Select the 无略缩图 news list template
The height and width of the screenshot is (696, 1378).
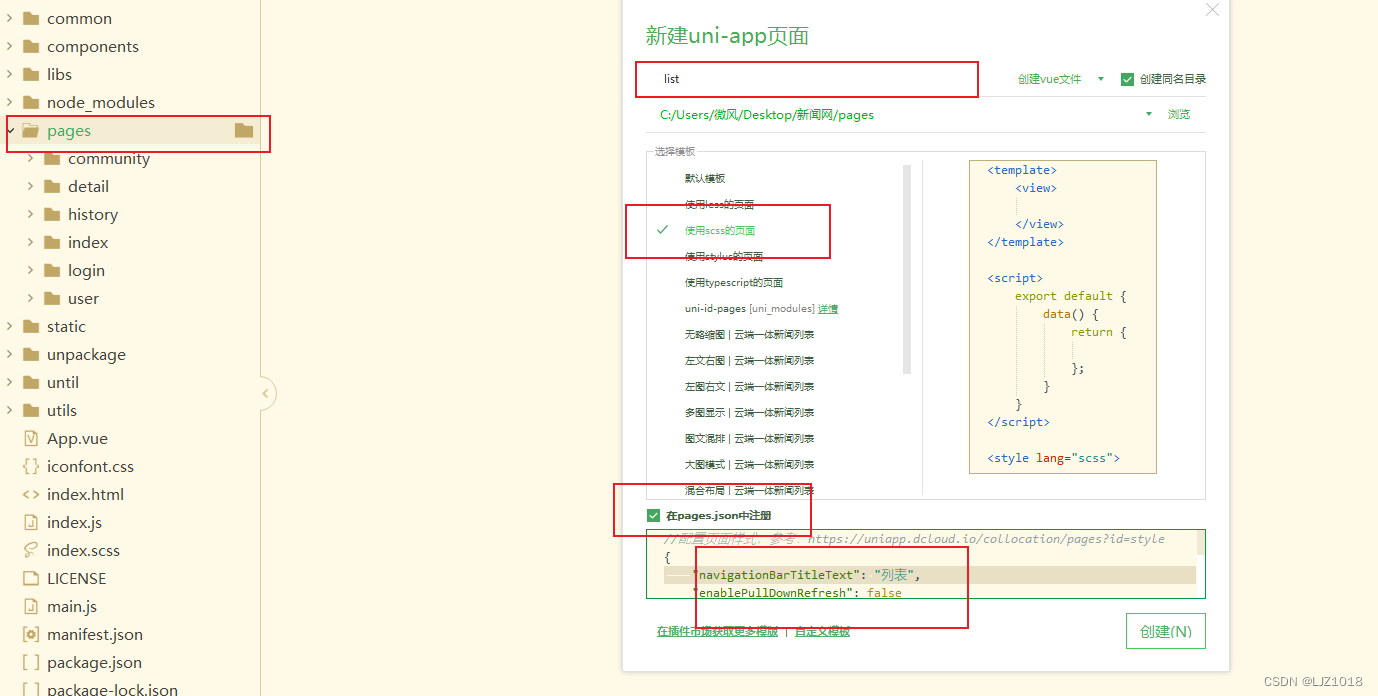(x=749, y=334)
